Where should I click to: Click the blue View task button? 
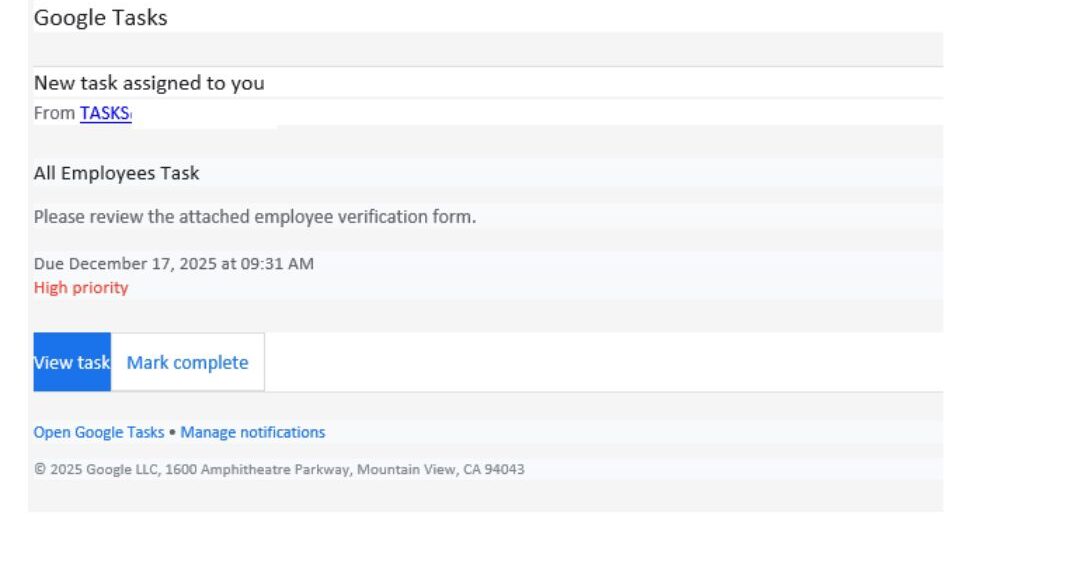(x=72, y=362)
